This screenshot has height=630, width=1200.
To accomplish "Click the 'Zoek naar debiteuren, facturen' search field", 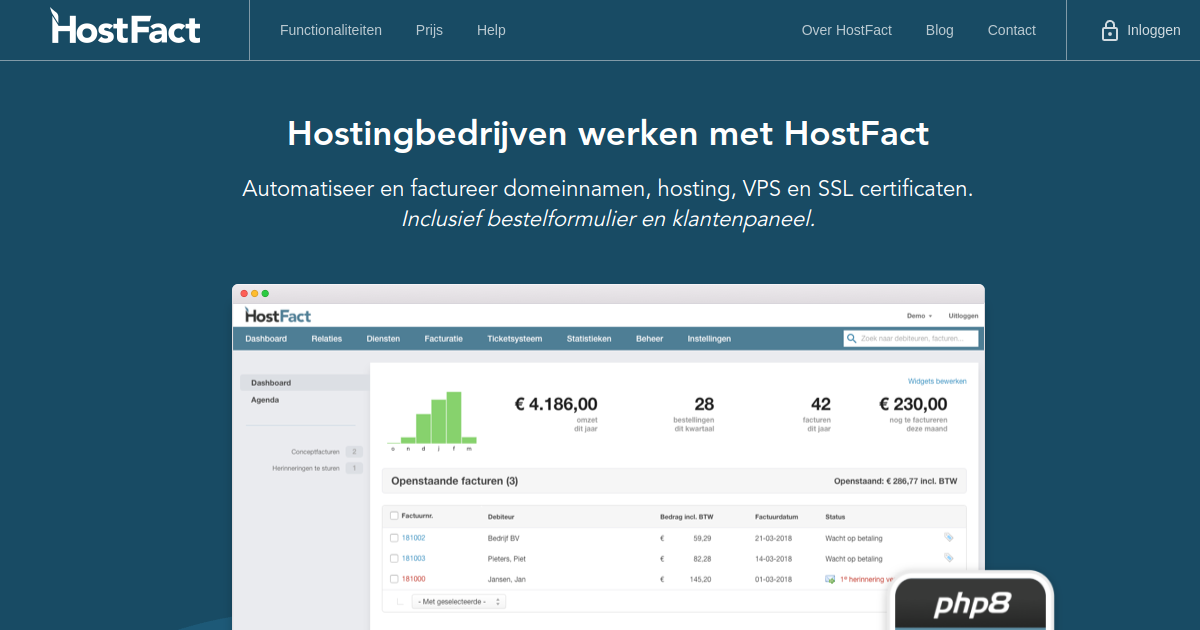I will coord(911,339).
